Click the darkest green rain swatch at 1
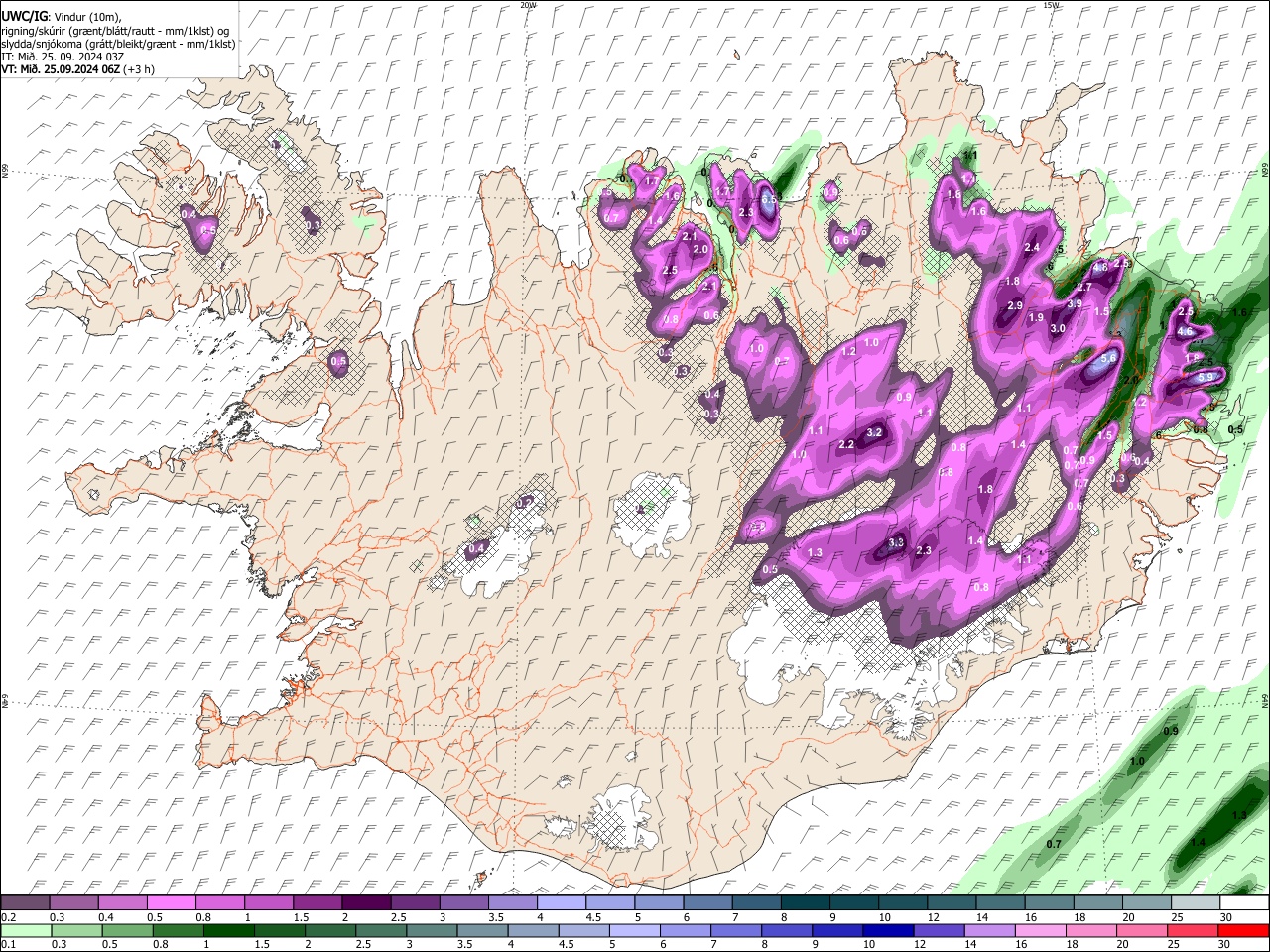1270x952 pixels. click(228, 930)
